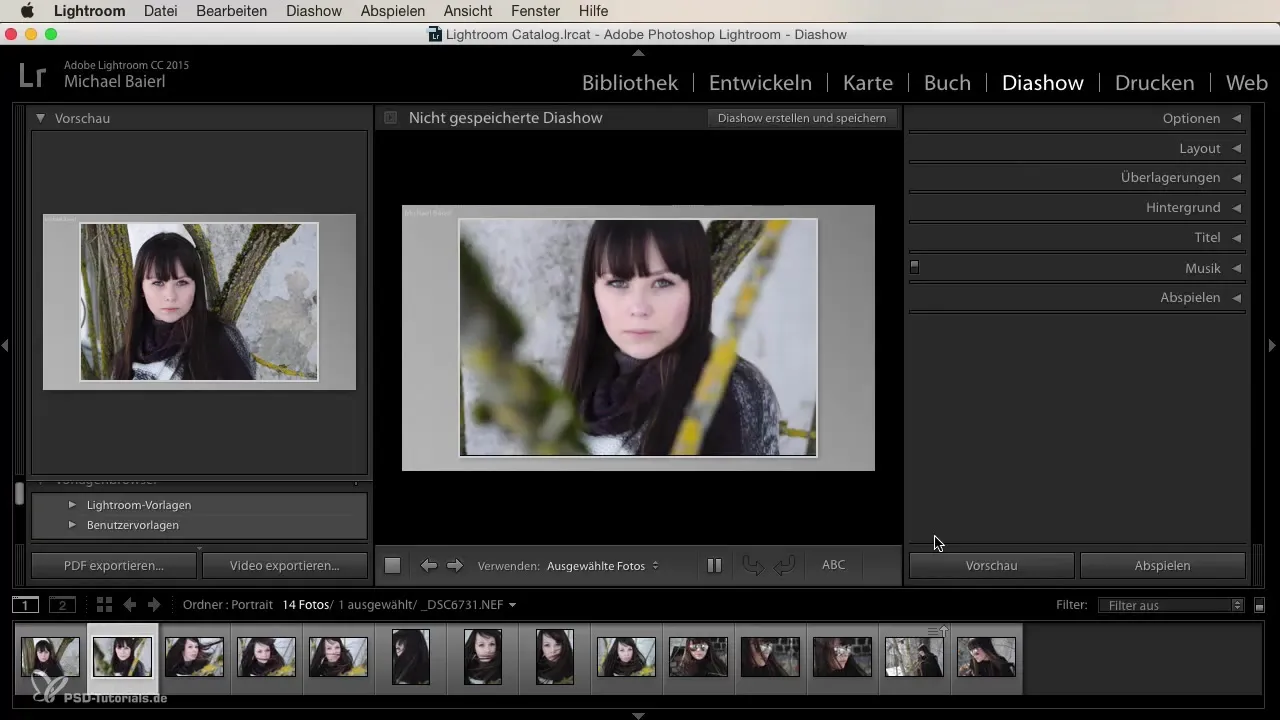Open the Apple menu
Image resolution: width=1280 pixels, height=720 pixels.
[x=27, y=11]
